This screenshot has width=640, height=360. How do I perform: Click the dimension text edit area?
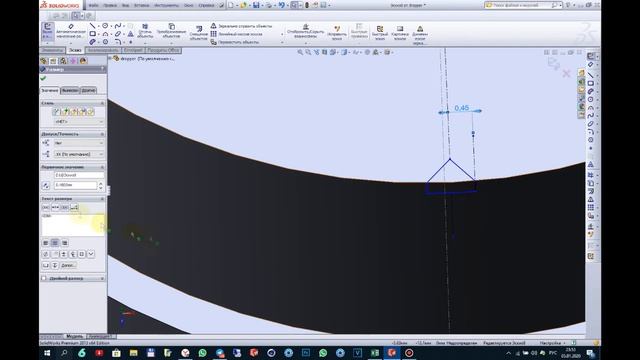tap(73, 224)
